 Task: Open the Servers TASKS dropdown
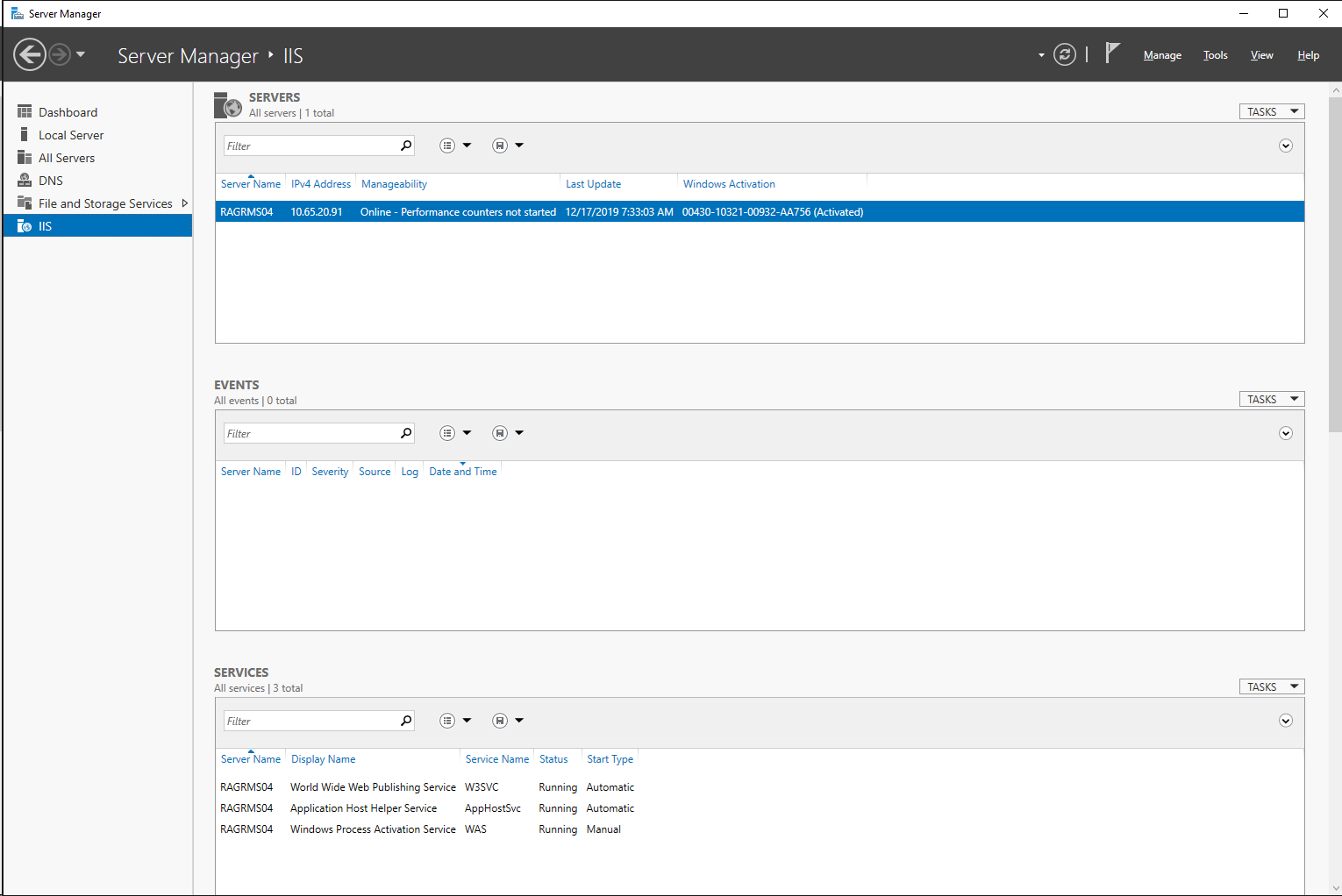[1272, 111]
